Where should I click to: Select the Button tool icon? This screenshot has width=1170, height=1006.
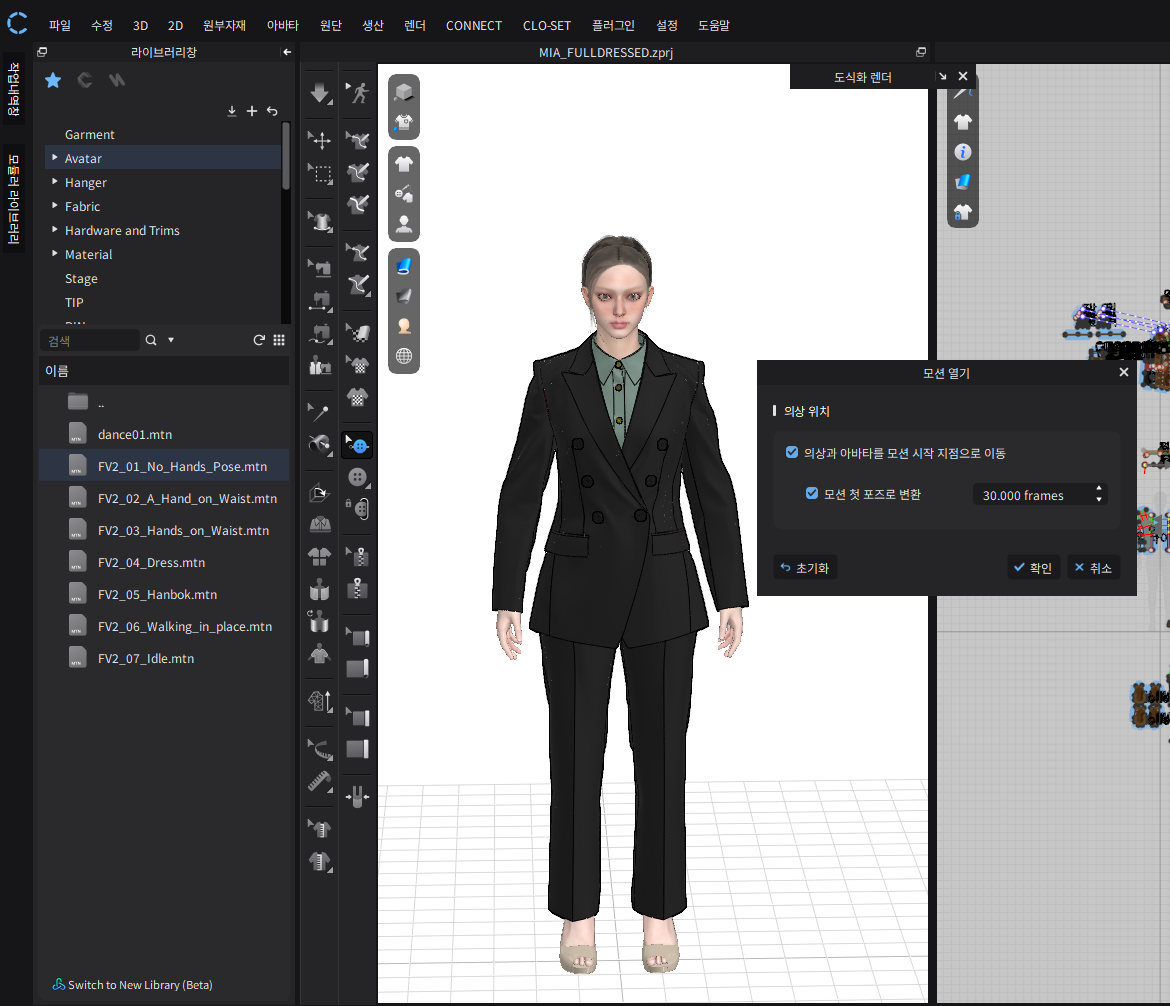(358, 477)
